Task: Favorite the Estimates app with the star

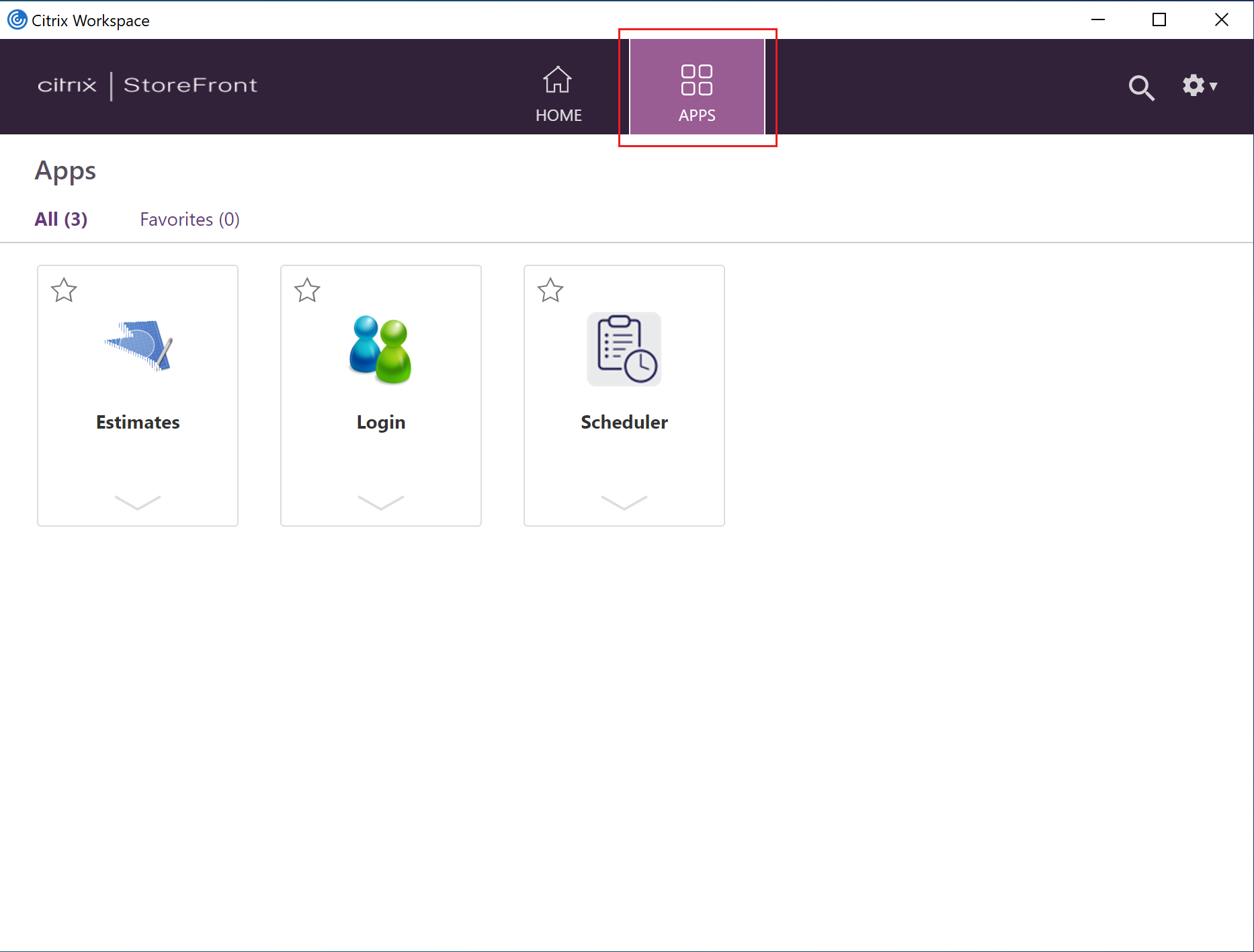Action: (64, 290)
